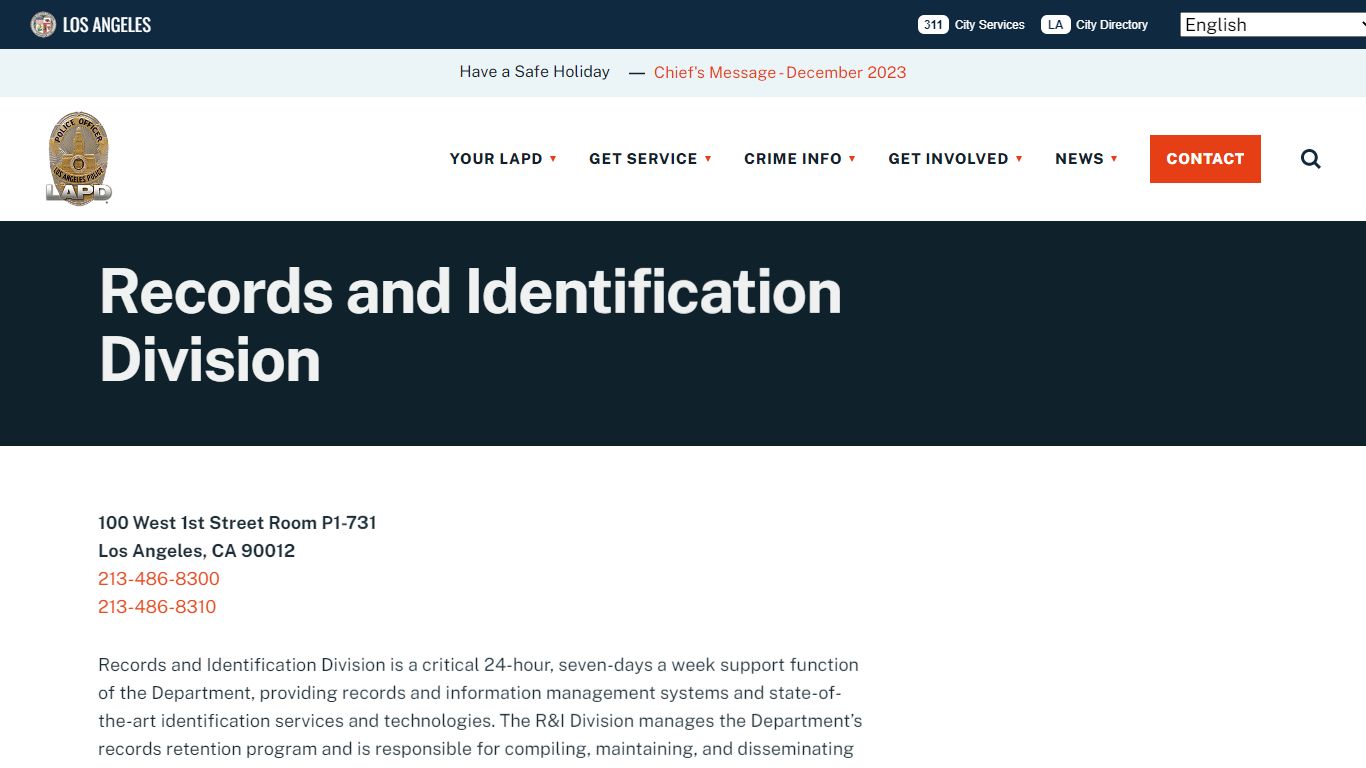Click the City Directory link text
Screen dimensions: 1366x768
[x=1112, y=25]
